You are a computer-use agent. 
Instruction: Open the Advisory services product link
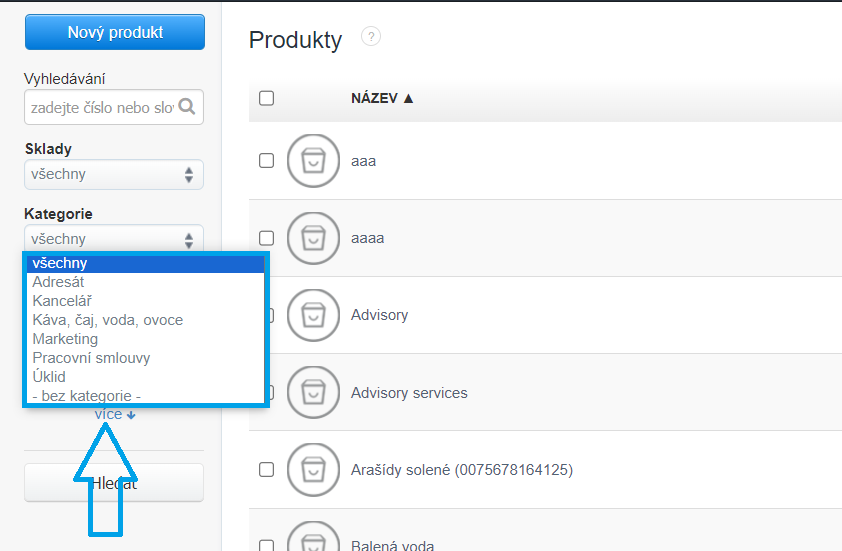(x=409, y=393)
